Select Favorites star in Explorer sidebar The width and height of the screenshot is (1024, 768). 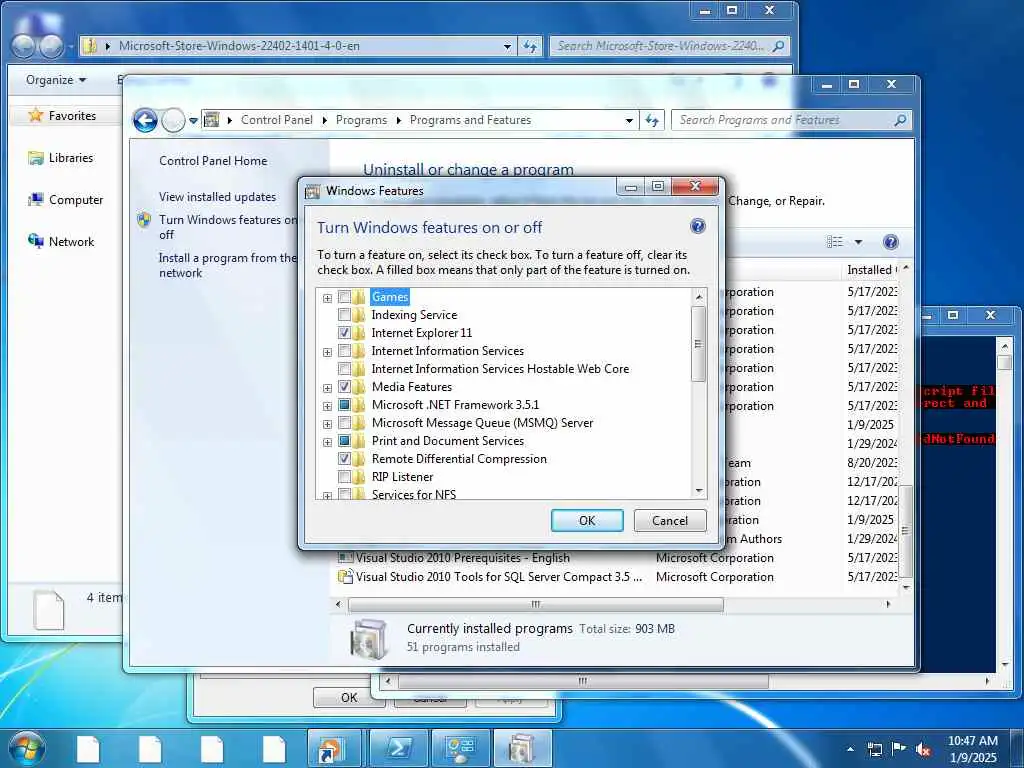35,116
